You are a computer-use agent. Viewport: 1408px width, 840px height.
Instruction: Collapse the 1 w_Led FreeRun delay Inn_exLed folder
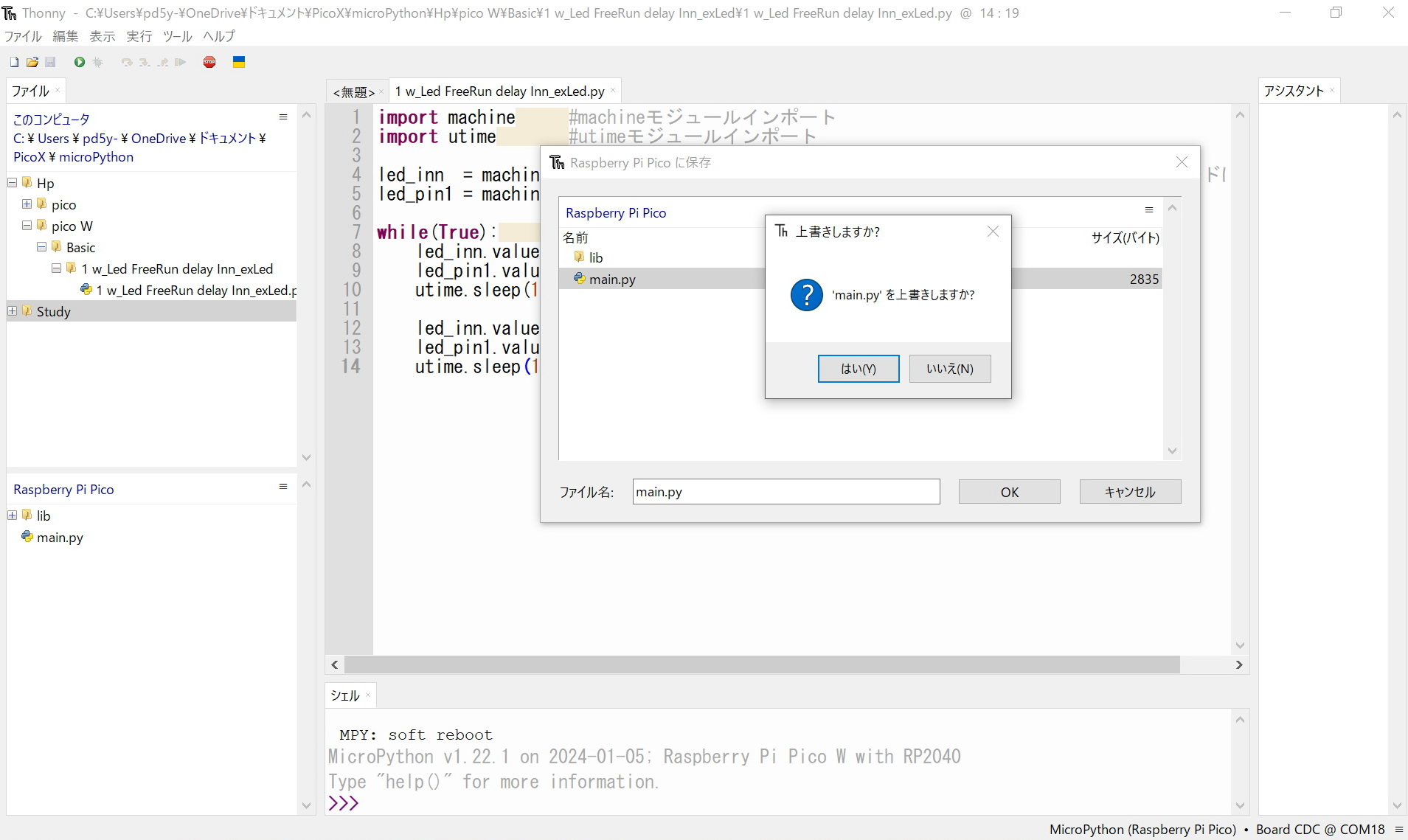pos(57,268)
